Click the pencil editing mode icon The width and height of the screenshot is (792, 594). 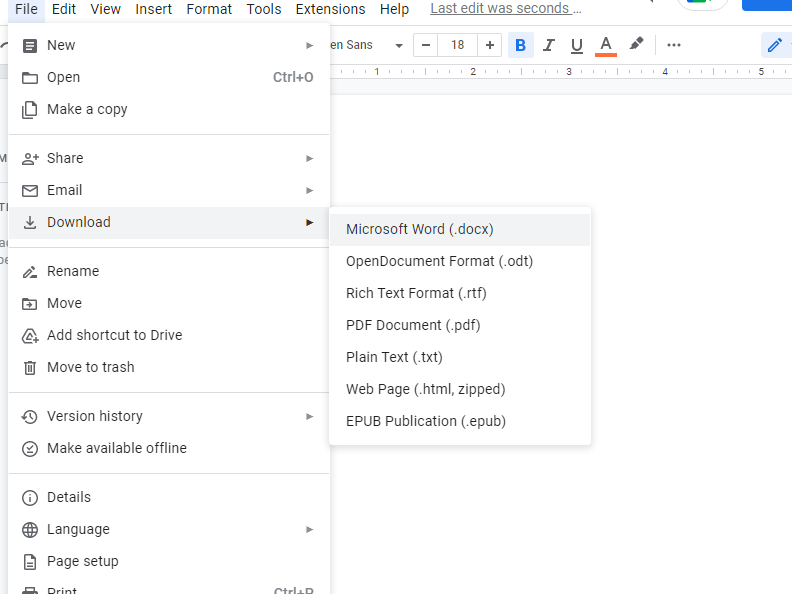coord(774,45)
